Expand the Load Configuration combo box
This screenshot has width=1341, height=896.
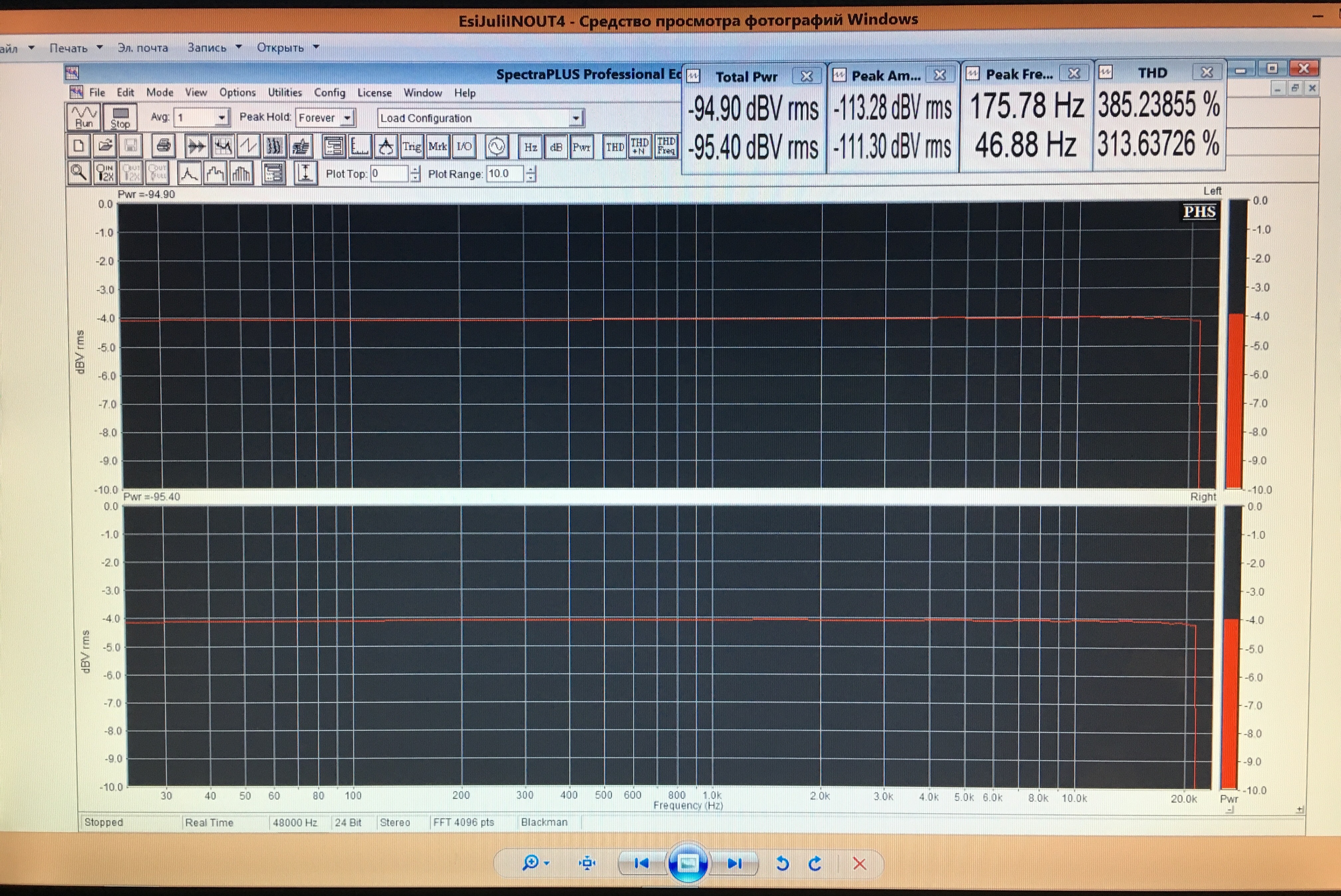576,118
